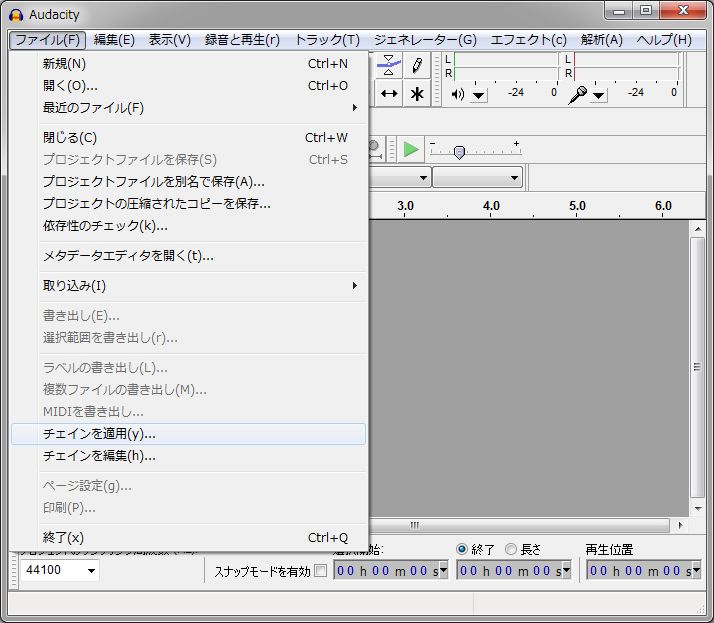The width and height of the screenshot is (714, 623).
Task: Open the 録音と再生(r) menu
Action: (x=242, y=40)
